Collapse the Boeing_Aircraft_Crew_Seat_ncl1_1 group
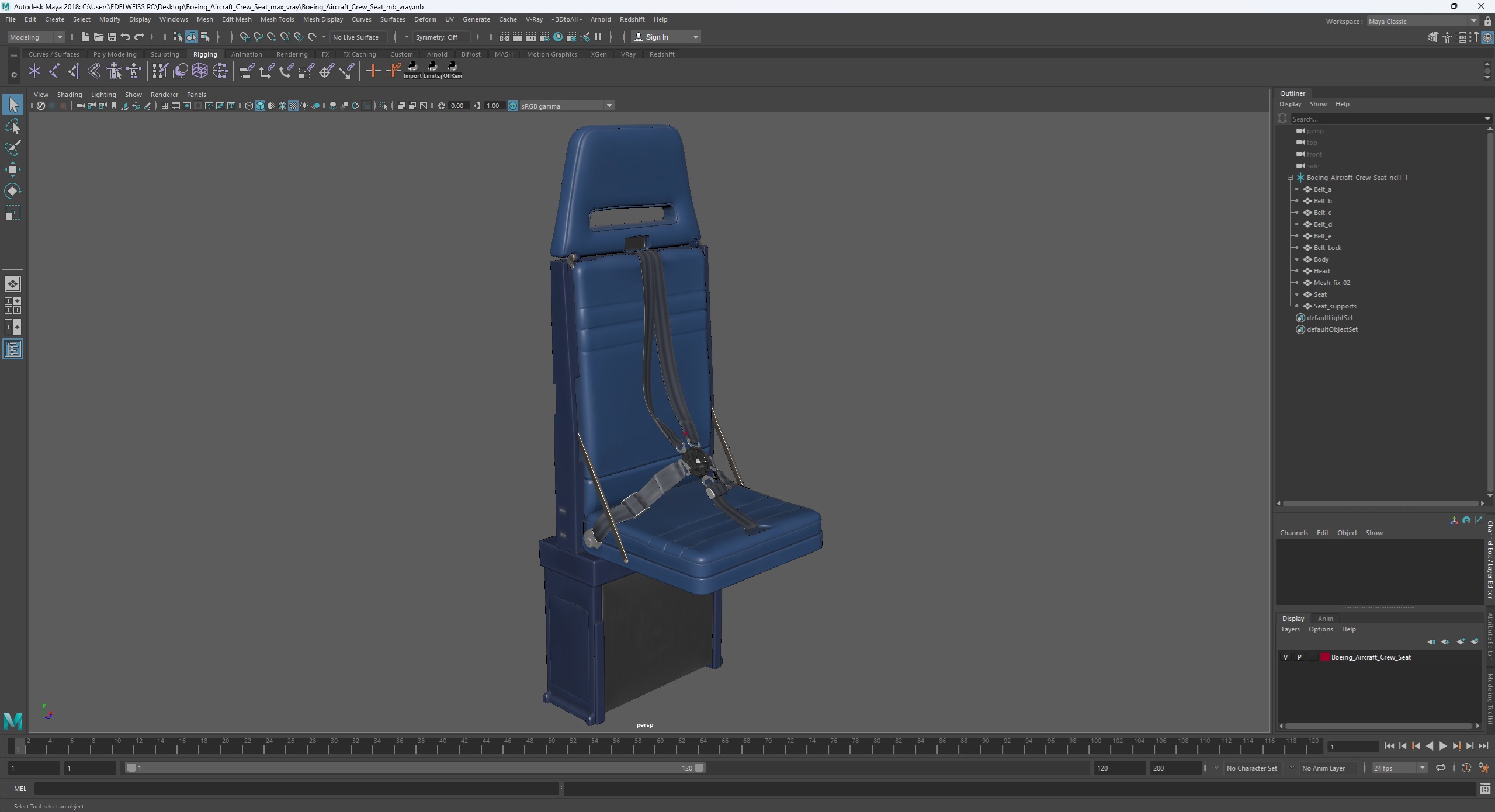Screen dimensions: 1495x812 (1291, 178)
